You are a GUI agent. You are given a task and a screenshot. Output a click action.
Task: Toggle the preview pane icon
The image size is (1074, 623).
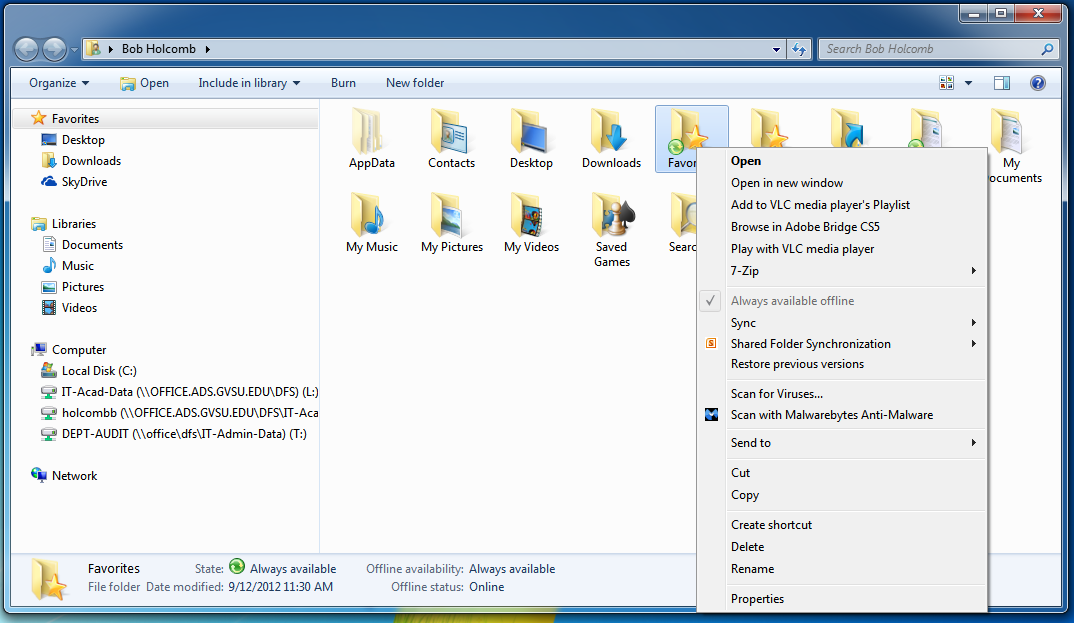tap(1002, 83)
